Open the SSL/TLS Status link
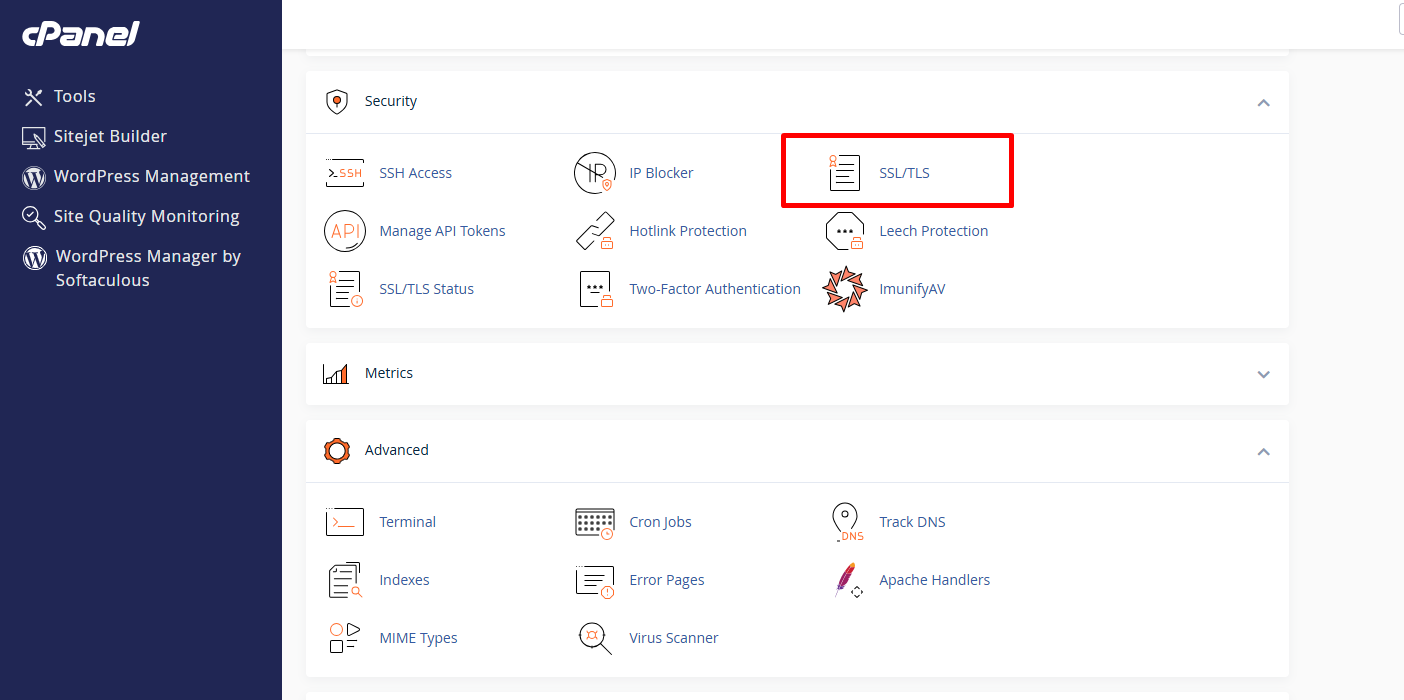The height and width of the screenshot is (700, 1404). coord(426,289)
